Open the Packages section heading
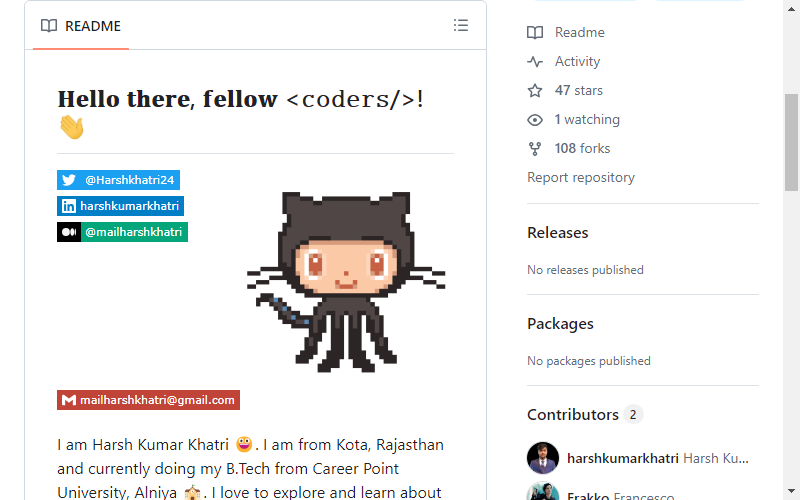Viewport: 800px width, 500px height. (560, 324)
